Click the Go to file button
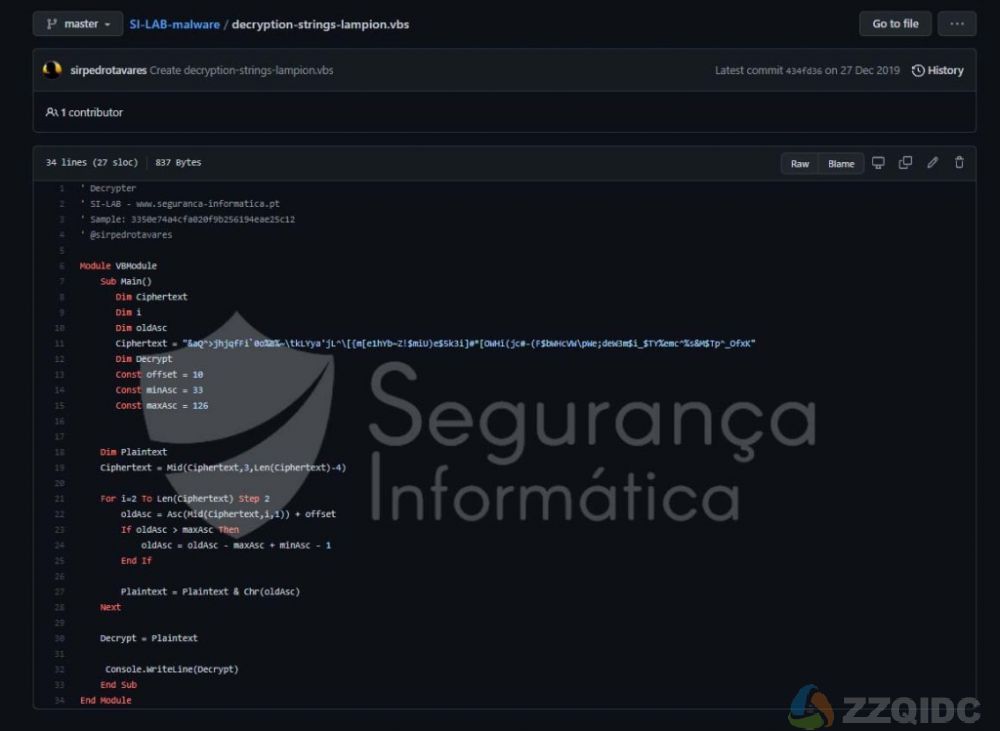 pyautogui.click(x=895, y=24)
